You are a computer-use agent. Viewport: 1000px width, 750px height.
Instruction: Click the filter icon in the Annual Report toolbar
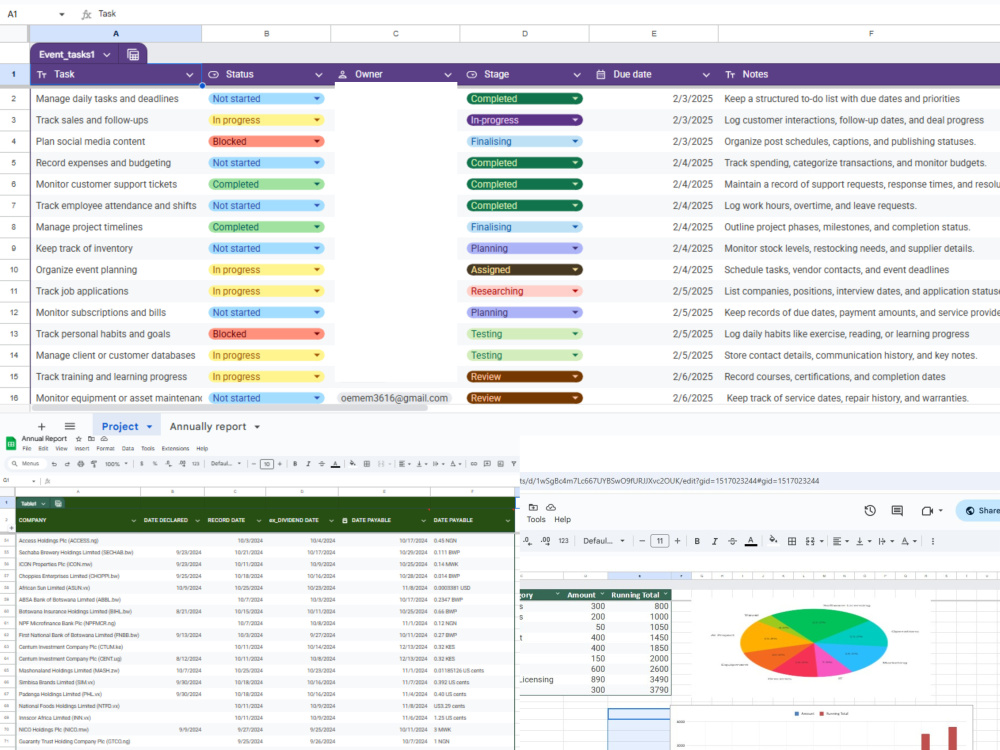coord(513,464)
